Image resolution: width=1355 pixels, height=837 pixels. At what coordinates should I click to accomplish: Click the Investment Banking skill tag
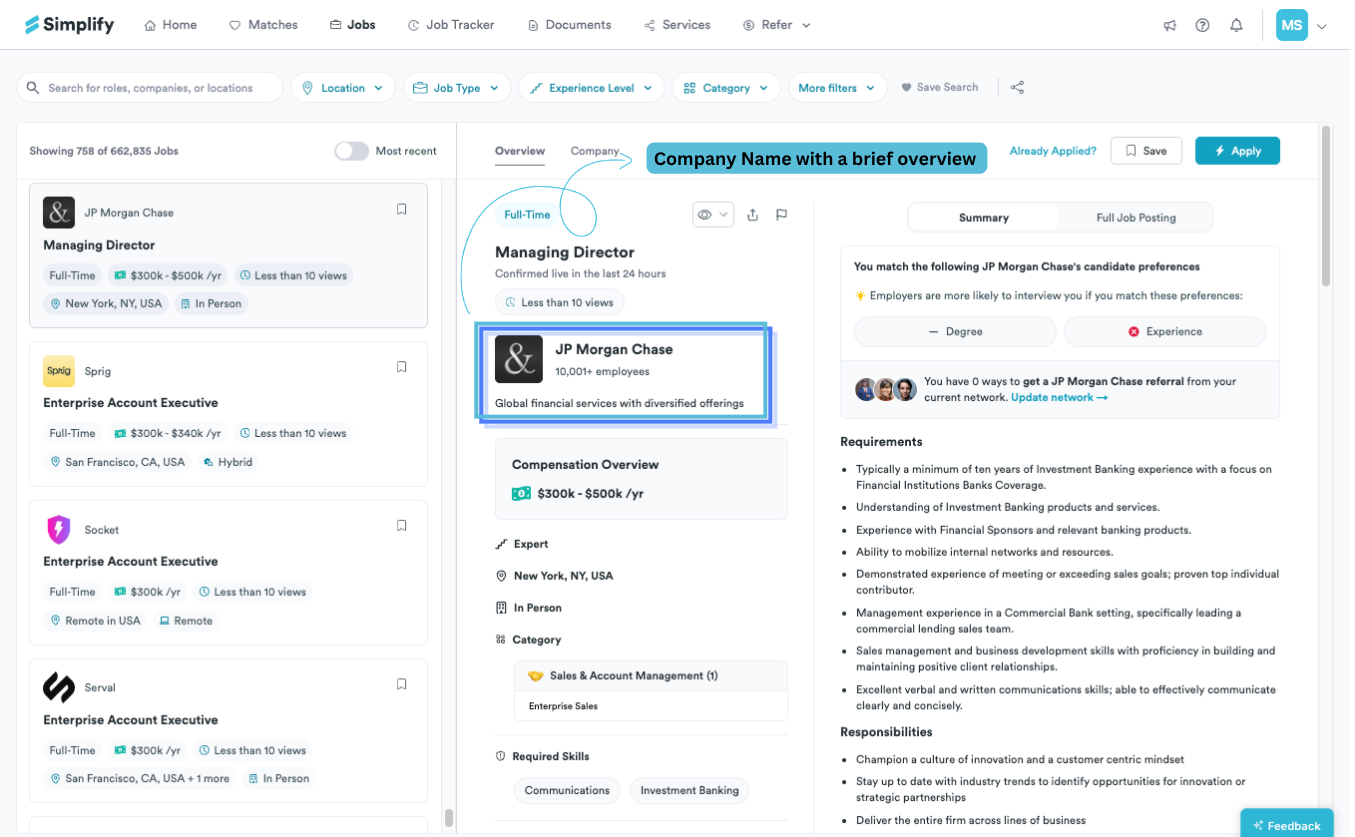(x=689, y=790)
